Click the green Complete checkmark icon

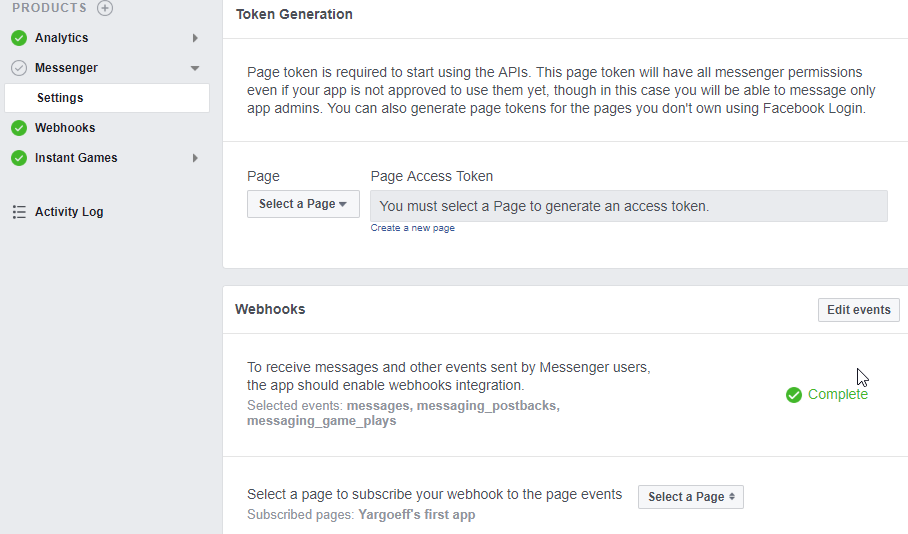[794, 395]
